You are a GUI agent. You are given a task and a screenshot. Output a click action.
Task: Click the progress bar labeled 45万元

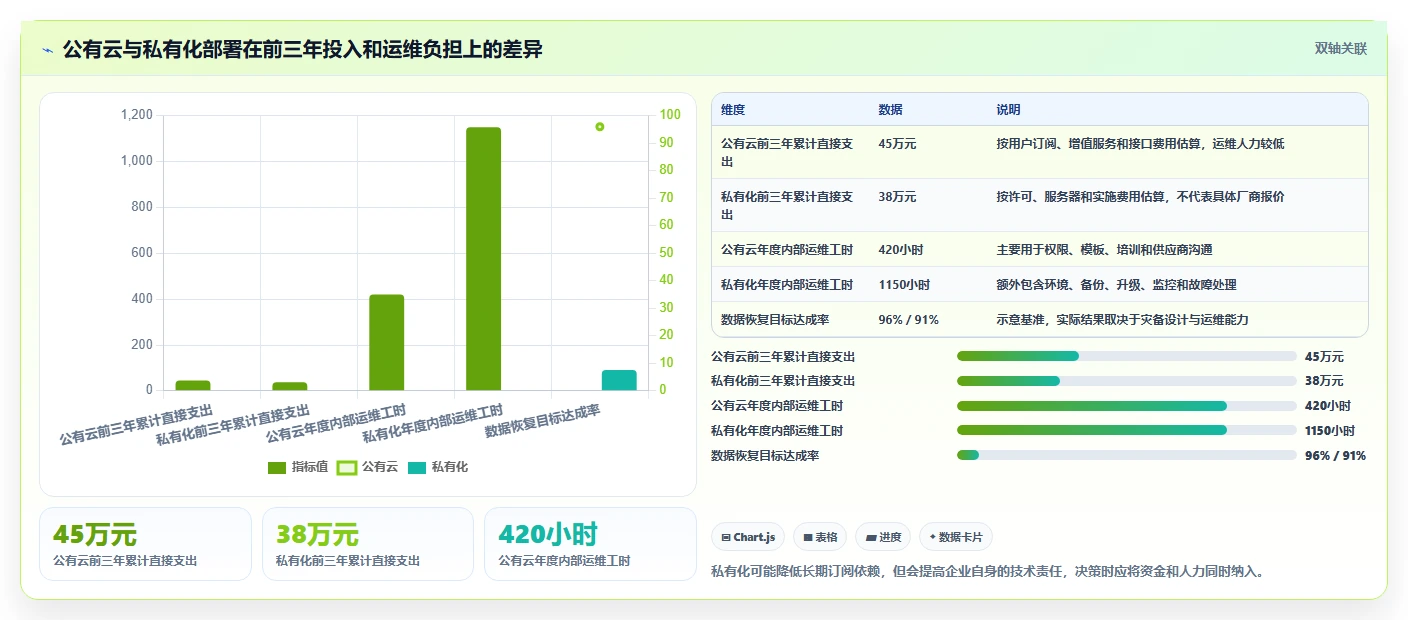1126,356
